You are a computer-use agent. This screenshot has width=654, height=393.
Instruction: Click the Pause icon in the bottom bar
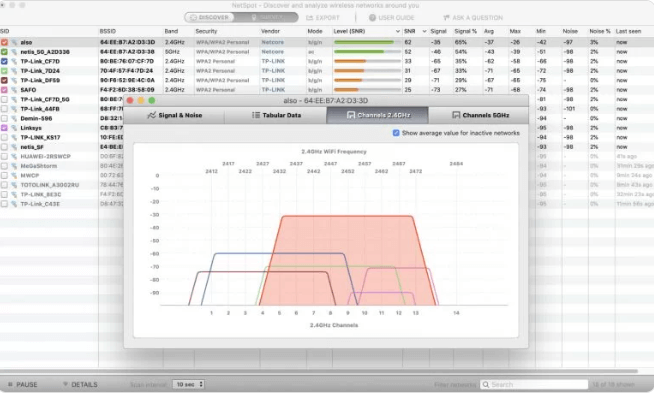pyautogui.click(x=10, y=384)
